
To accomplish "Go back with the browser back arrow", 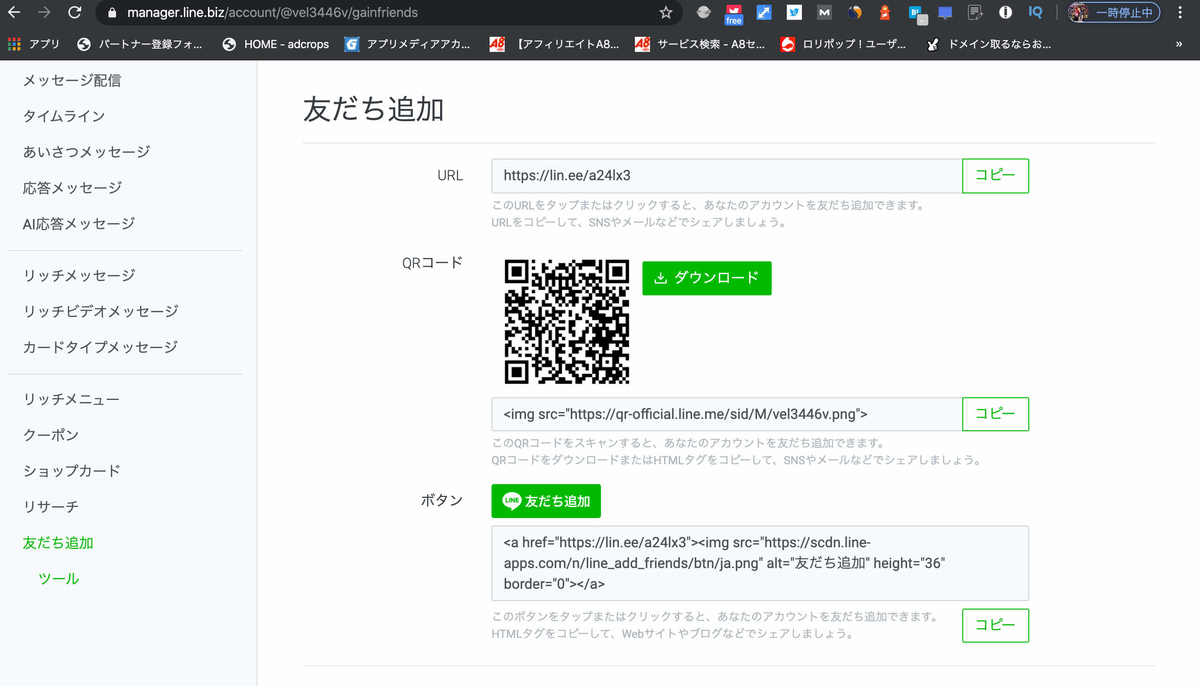I will tap(14, 13).
